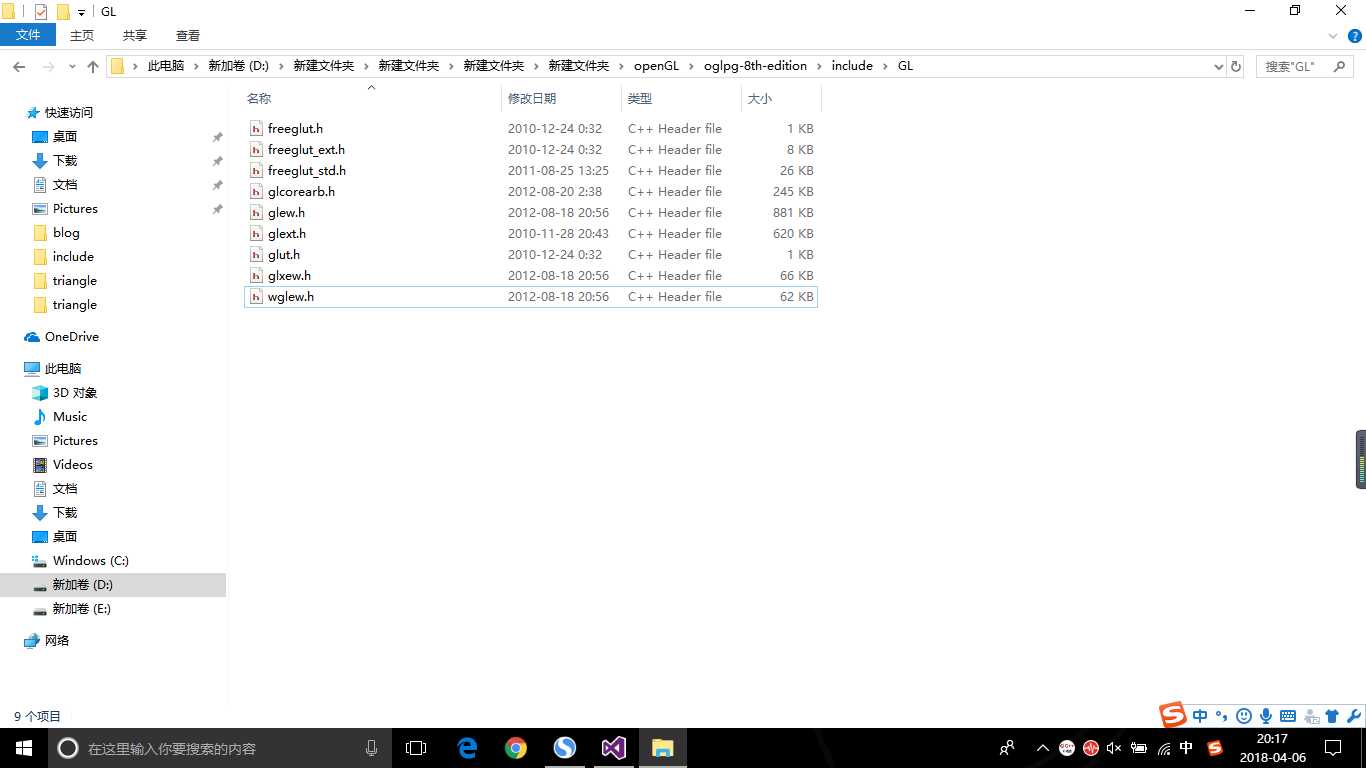The image size is (1366, 768).
Task: Refresh the GL folder view
Action: (1236, 66)
